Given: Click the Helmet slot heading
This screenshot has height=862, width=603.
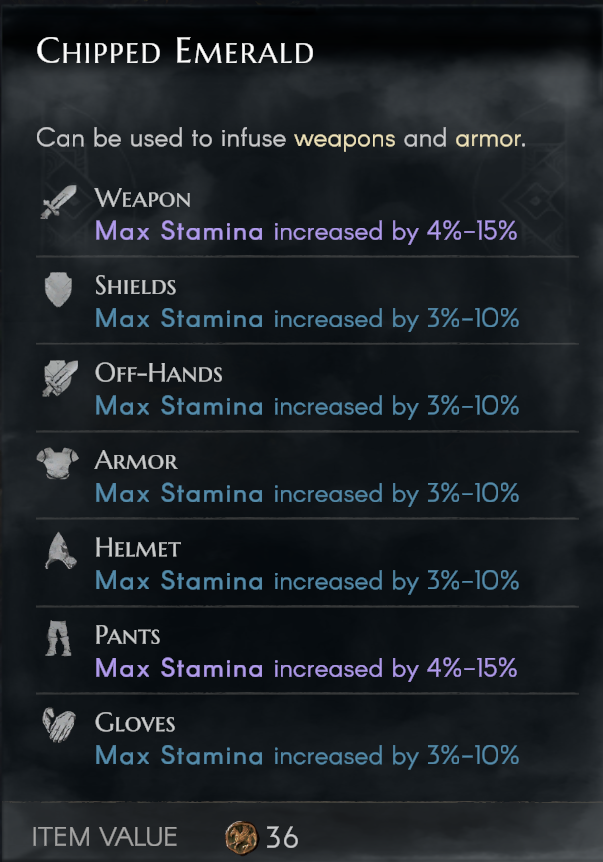Looking at the screenshot, I should 137,548.
